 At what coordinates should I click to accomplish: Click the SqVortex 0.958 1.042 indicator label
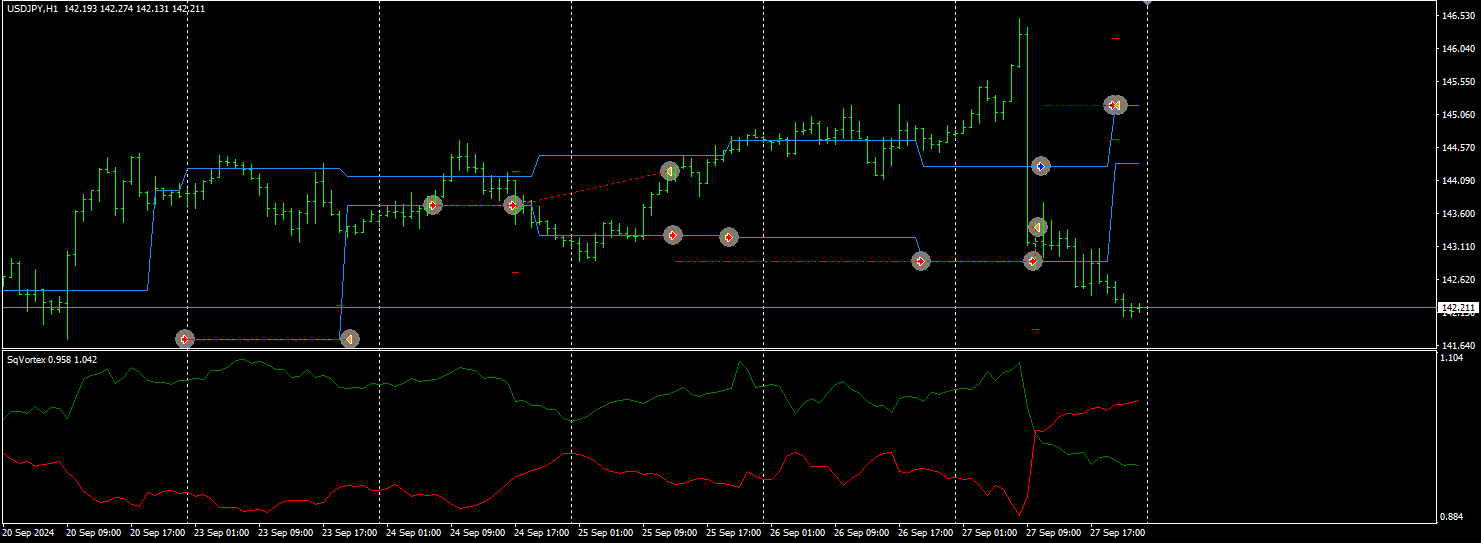click(x=52, y=359)
